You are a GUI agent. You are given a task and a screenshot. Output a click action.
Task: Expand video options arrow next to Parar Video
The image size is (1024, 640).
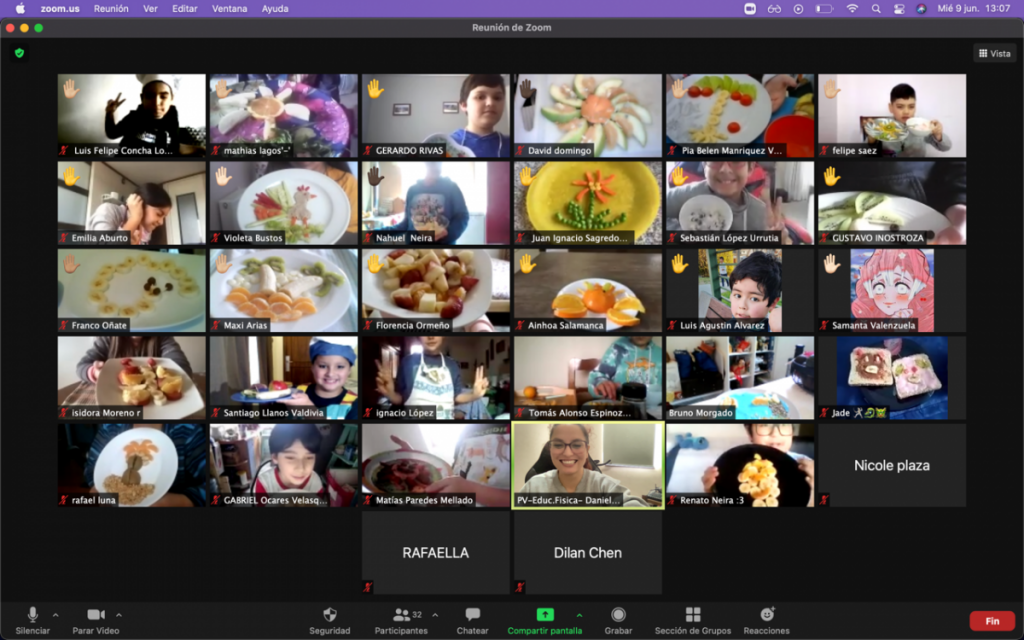[x=119, y=614]
